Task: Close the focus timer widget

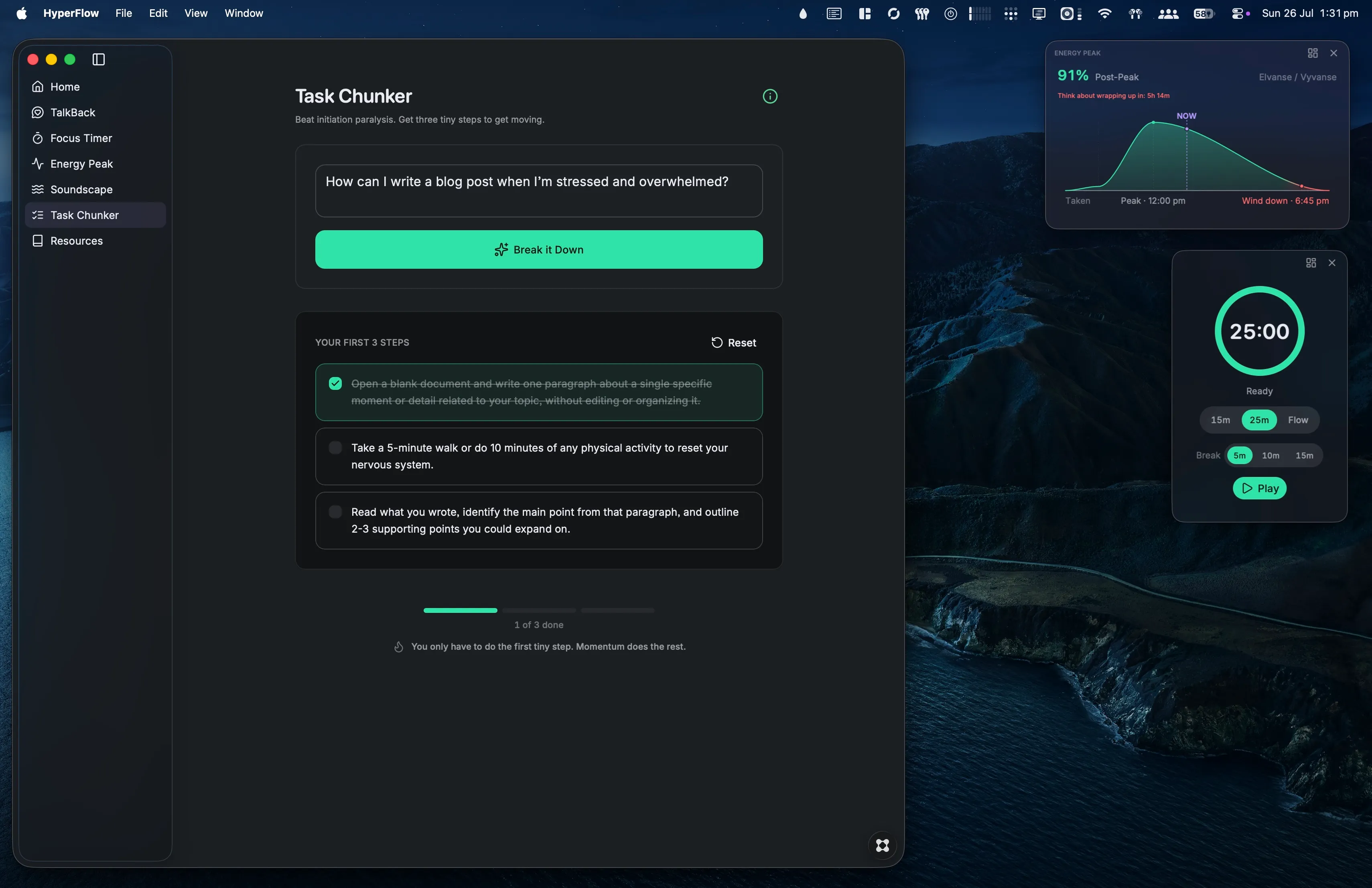Action: pos(1331,263)
